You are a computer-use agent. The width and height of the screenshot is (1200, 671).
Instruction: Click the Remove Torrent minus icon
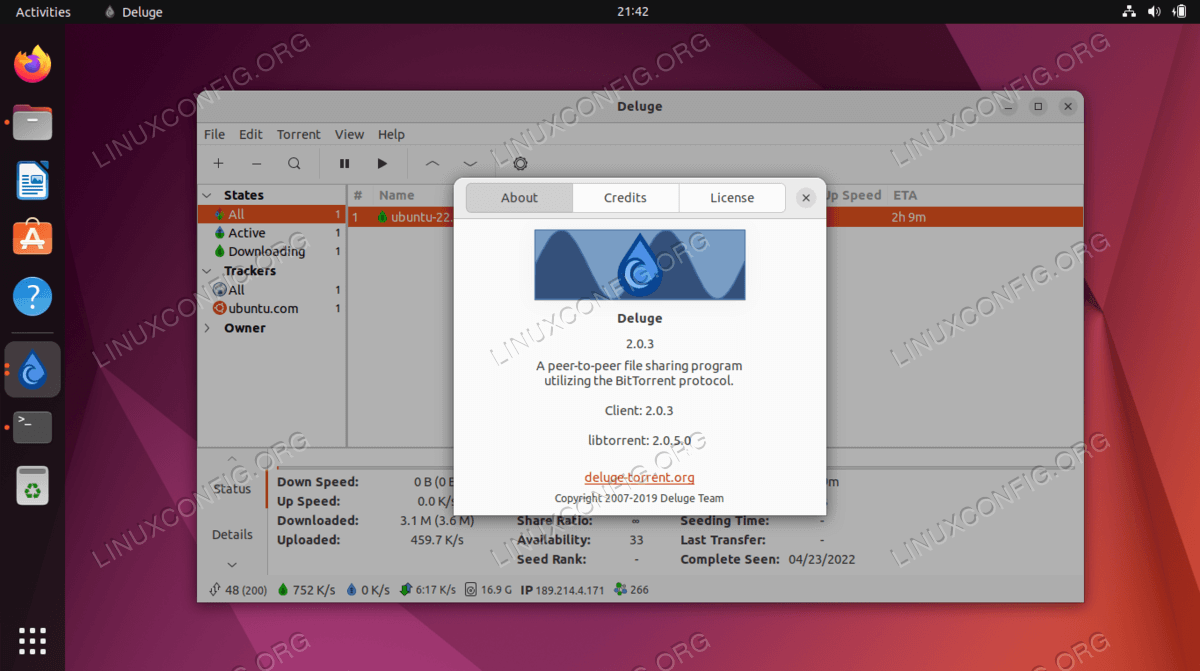(x=256, y=163)
